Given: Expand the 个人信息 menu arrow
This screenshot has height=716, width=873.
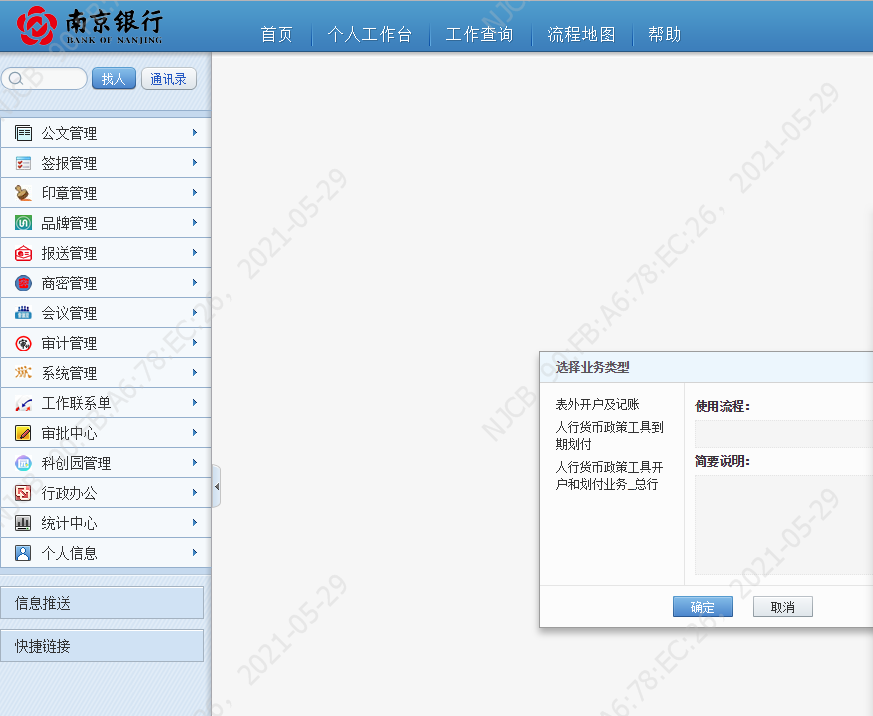Looking at the screenshot, I should [195, 552].
